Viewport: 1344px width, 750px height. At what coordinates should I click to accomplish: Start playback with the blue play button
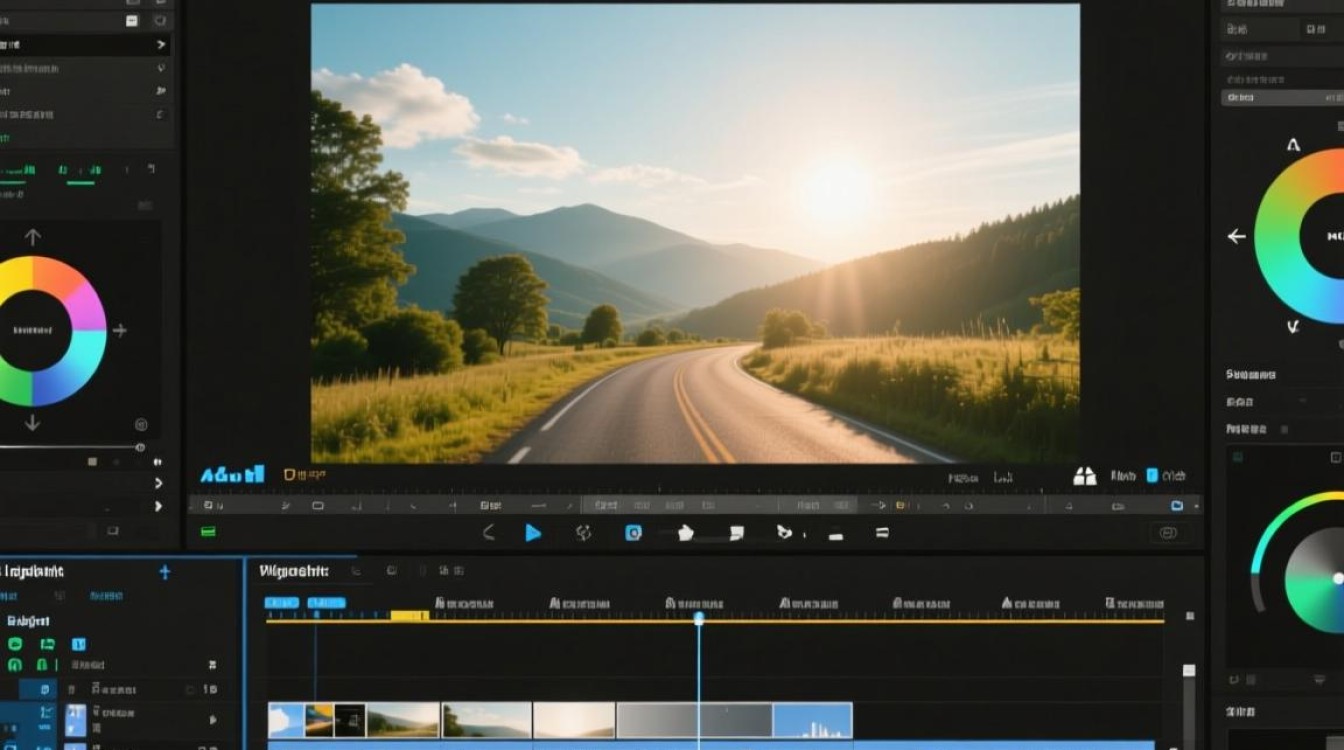click(533, 533)
